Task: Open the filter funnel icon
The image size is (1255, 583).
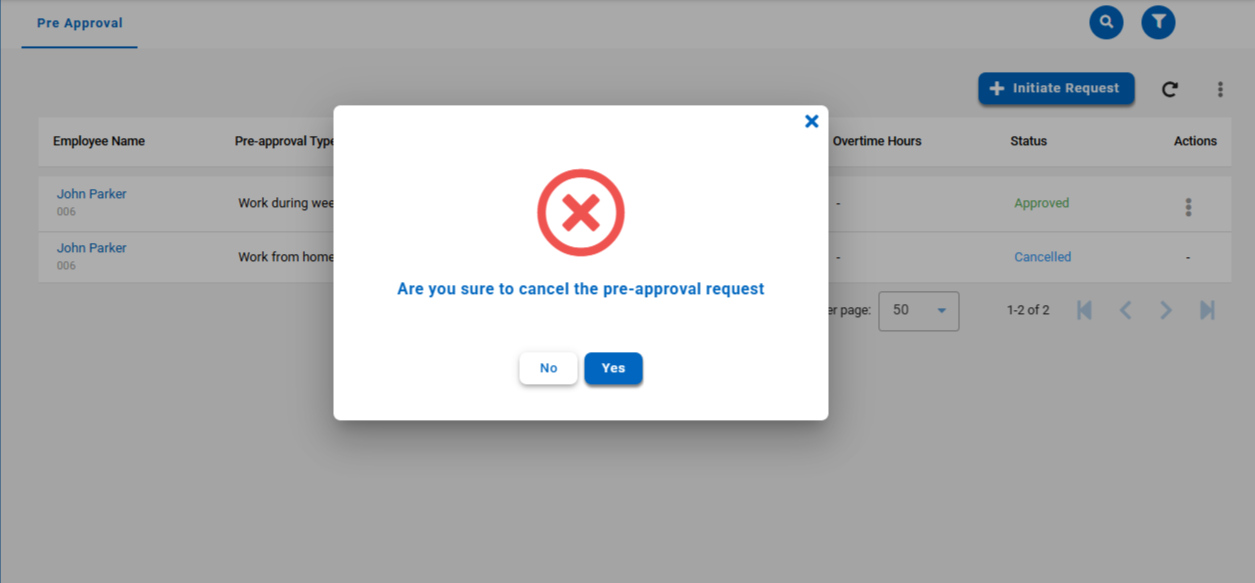Action: (x=1158, y=22)
